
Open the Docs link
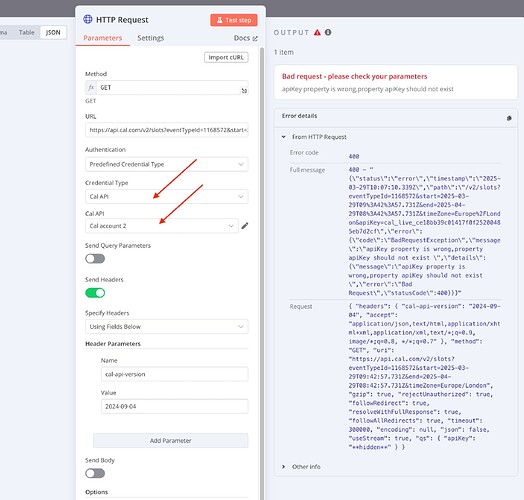click(x=246, y=38)
